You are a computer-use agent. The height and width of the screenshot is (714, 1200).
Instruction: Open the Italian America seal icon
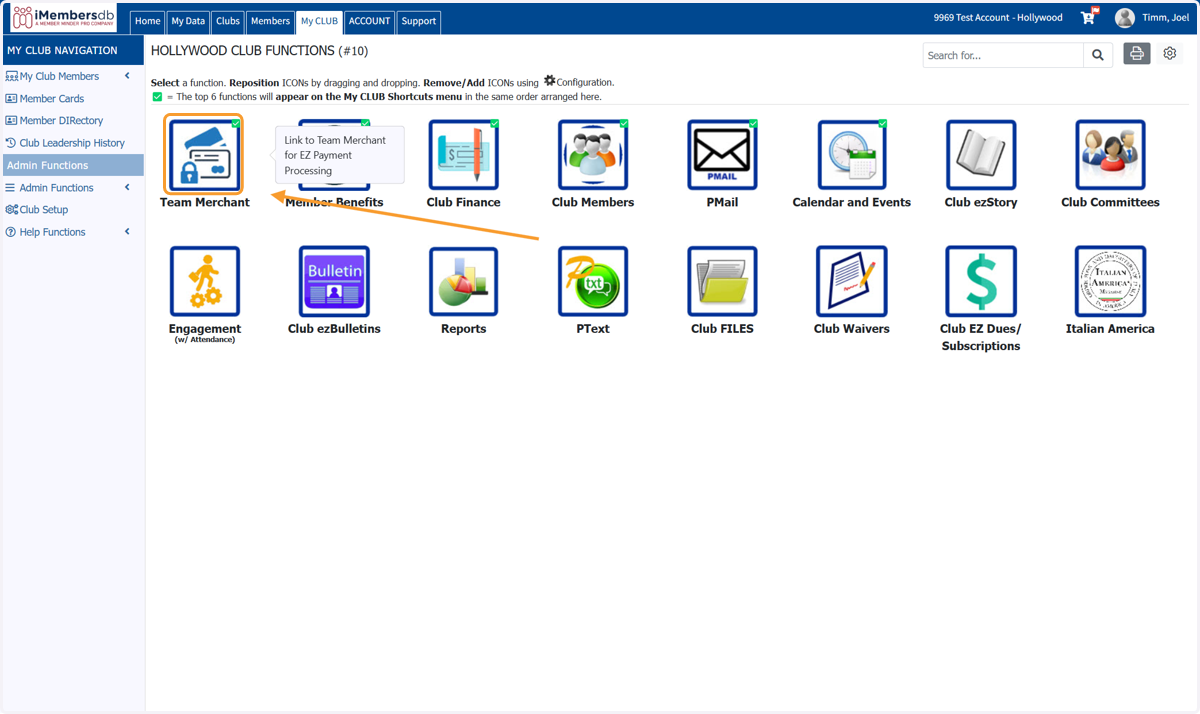1110,281
